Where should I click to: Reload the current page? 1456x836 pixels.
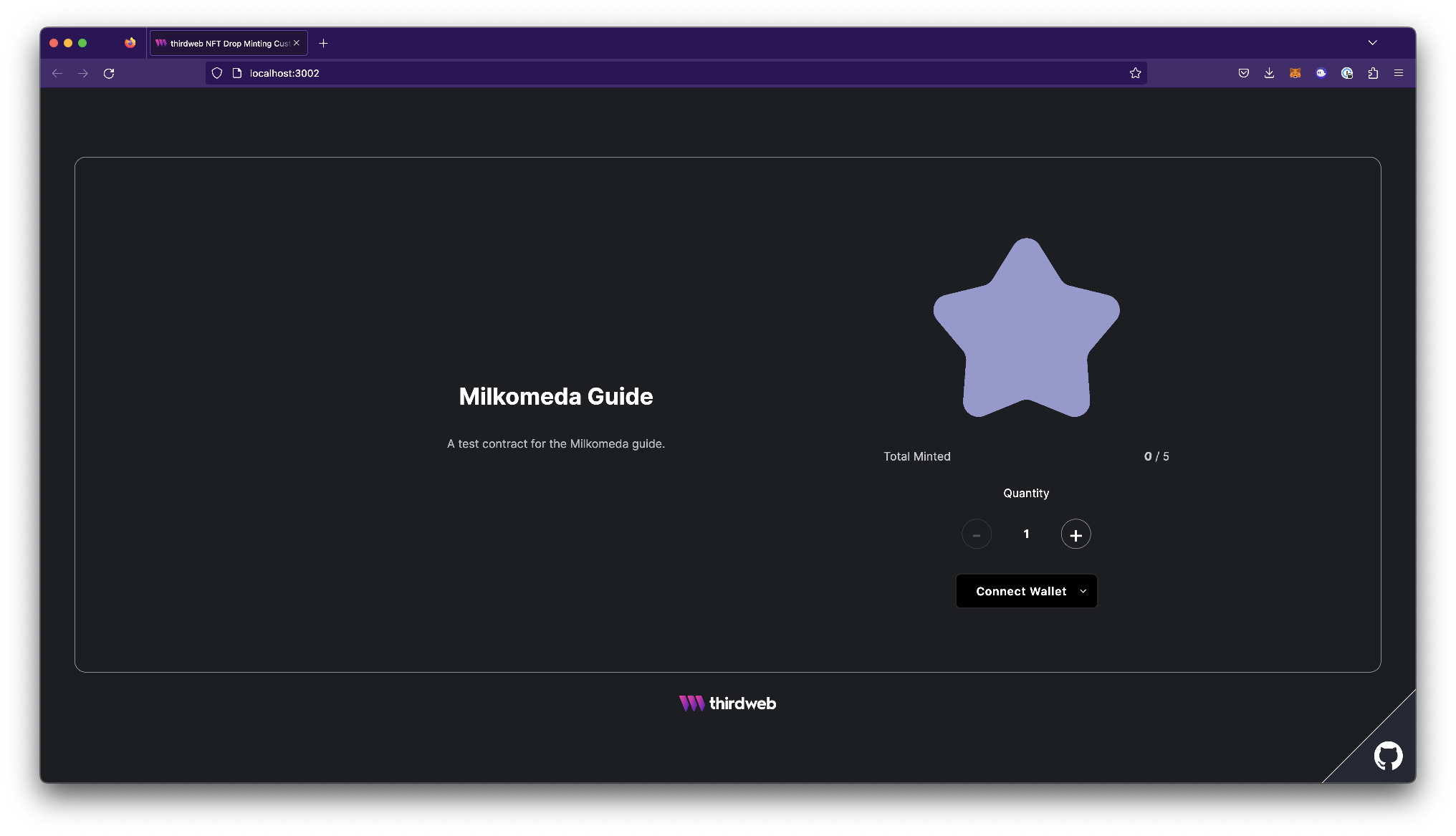coord(109,73)
